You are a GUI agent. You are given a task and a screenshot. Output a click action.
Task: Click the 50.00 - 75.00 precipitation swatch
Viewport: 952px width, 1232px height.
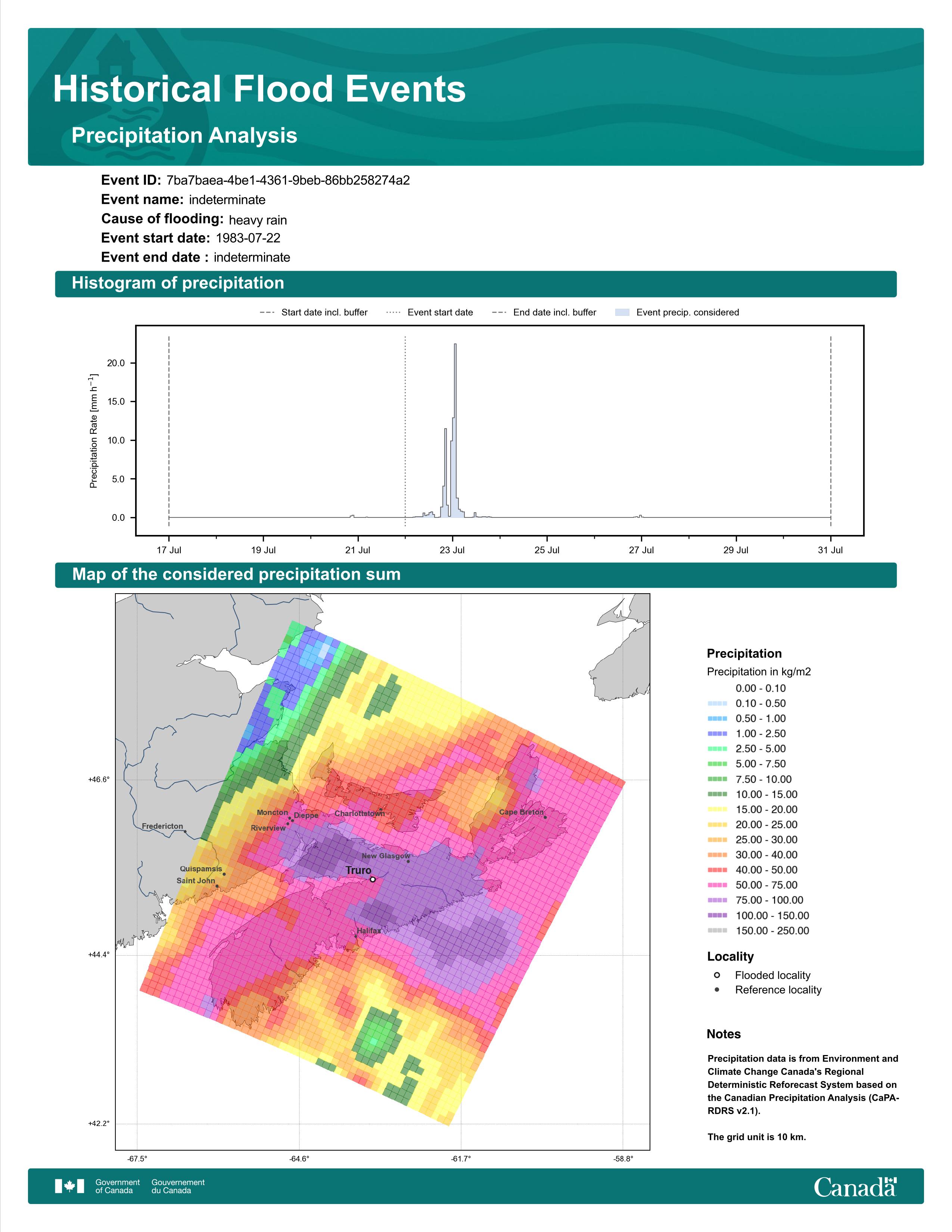click(718, 885)
